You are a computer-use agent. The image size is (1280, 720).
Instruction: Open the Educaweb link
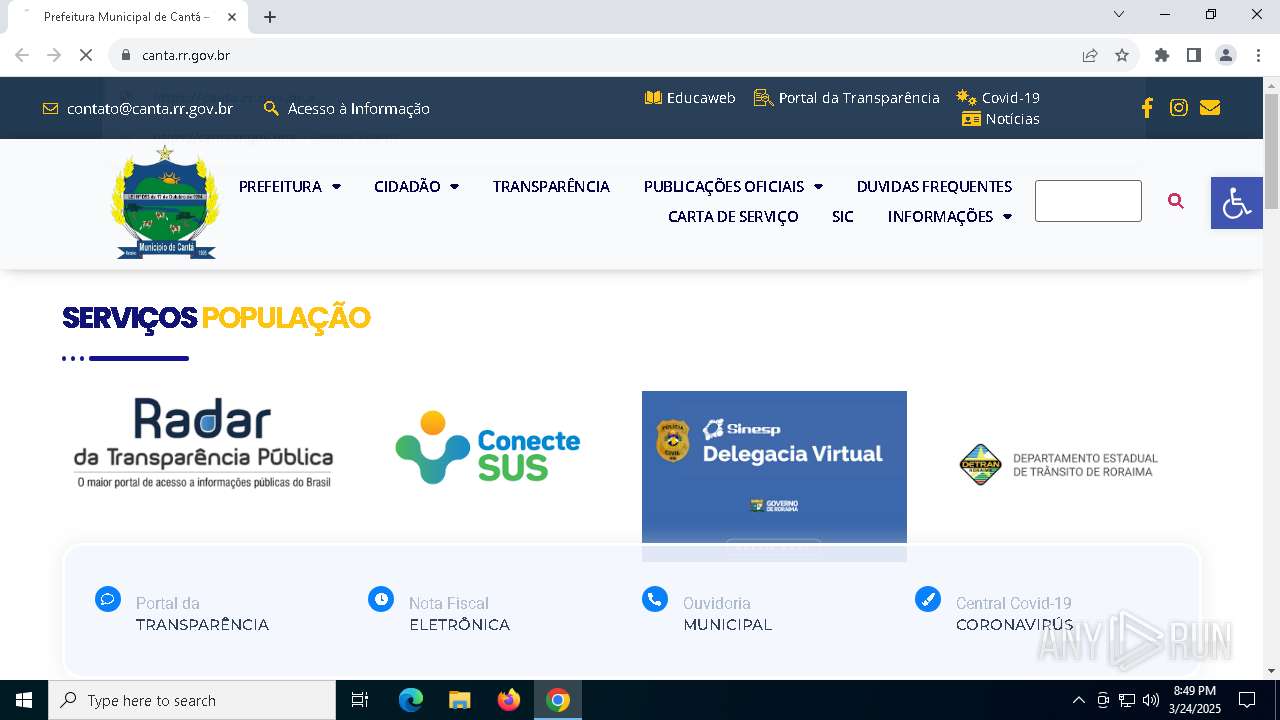click(701, 98)
